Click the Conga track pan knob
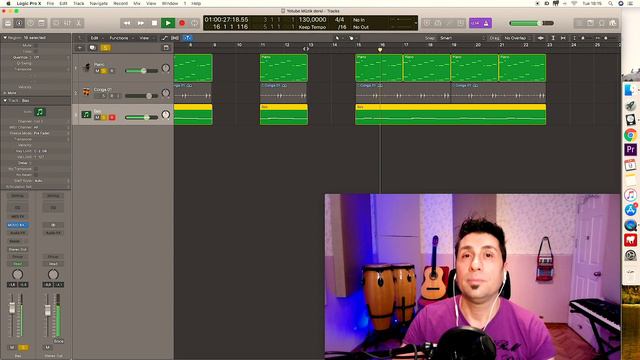The height and width of the screenshot is (360, 640). (x=166, y=93)
